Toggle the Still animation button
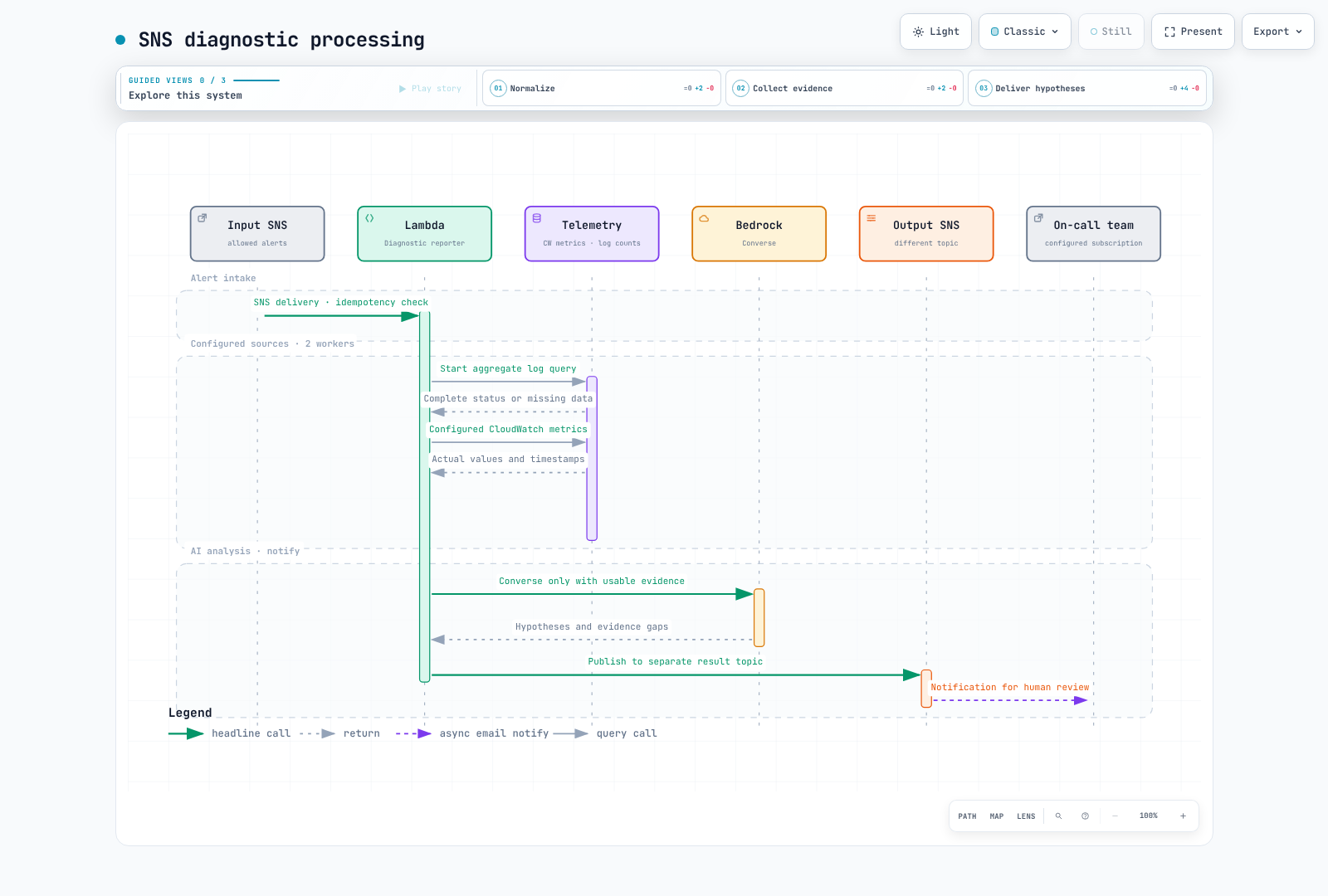Image resolution: width=1328 pixels, height=896 pixels. [1111, 32]
